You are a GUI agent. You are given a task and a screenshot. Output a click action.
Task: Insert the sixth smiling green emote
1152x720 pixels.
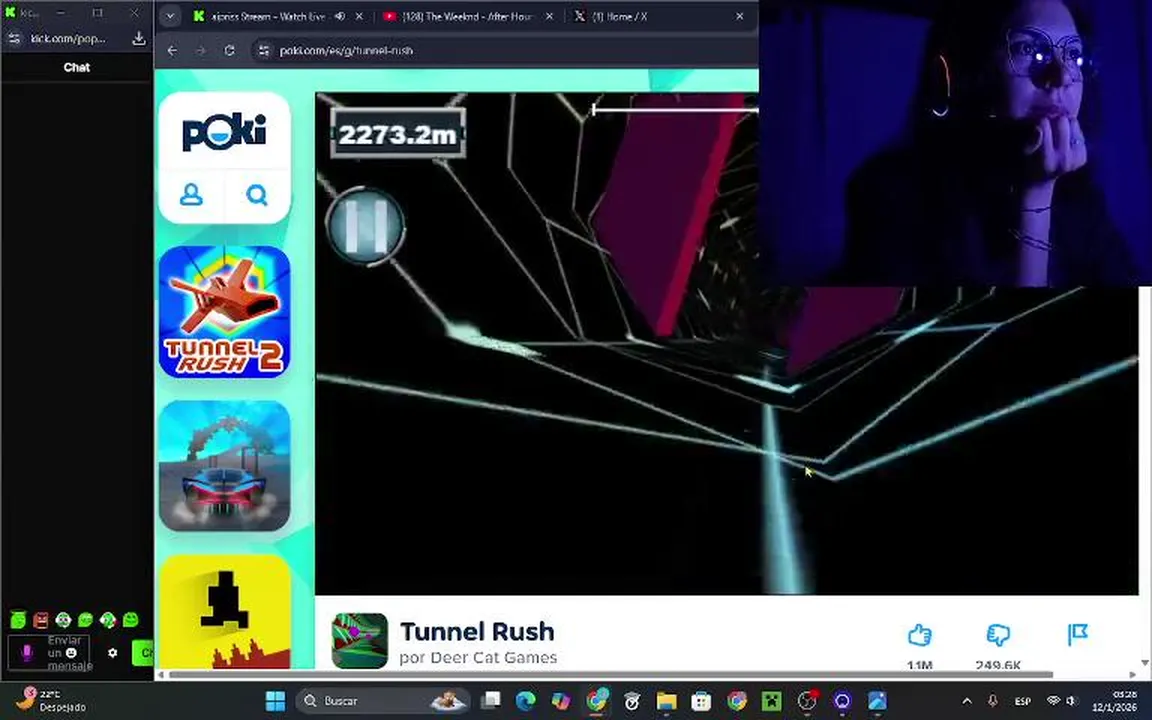(x=131, y=620)
